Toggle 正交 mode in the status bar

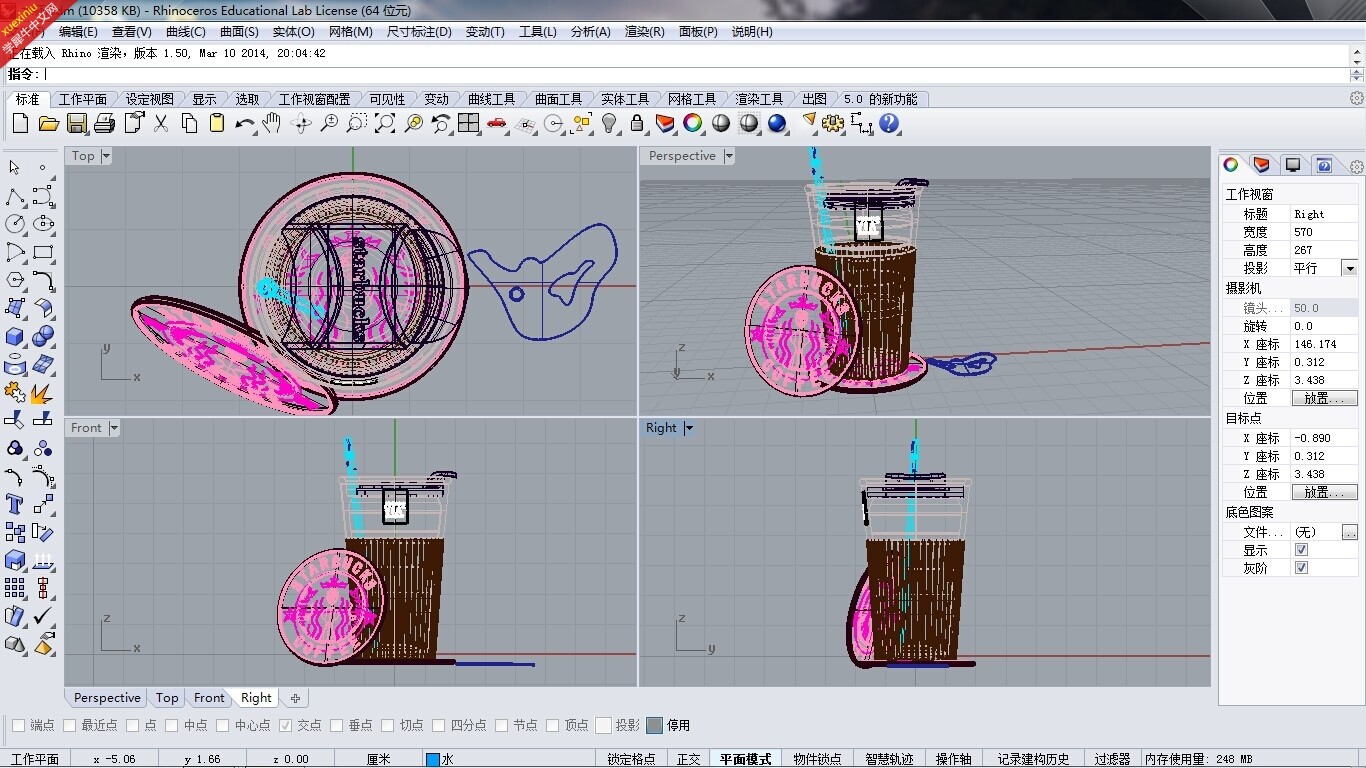[689, 759]
